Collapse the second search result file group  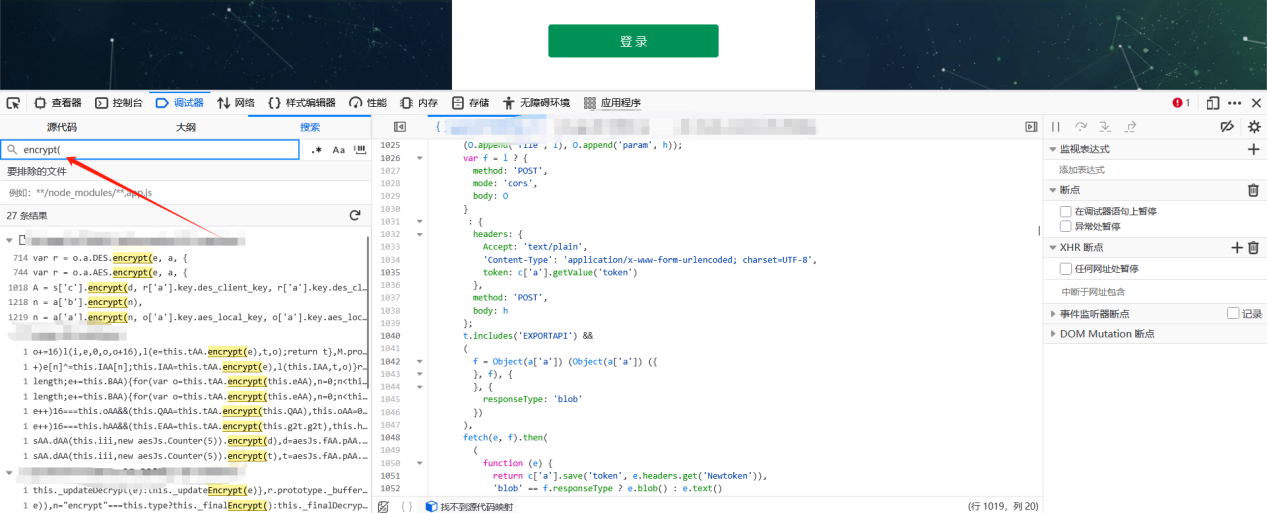(x=9, y=473)
